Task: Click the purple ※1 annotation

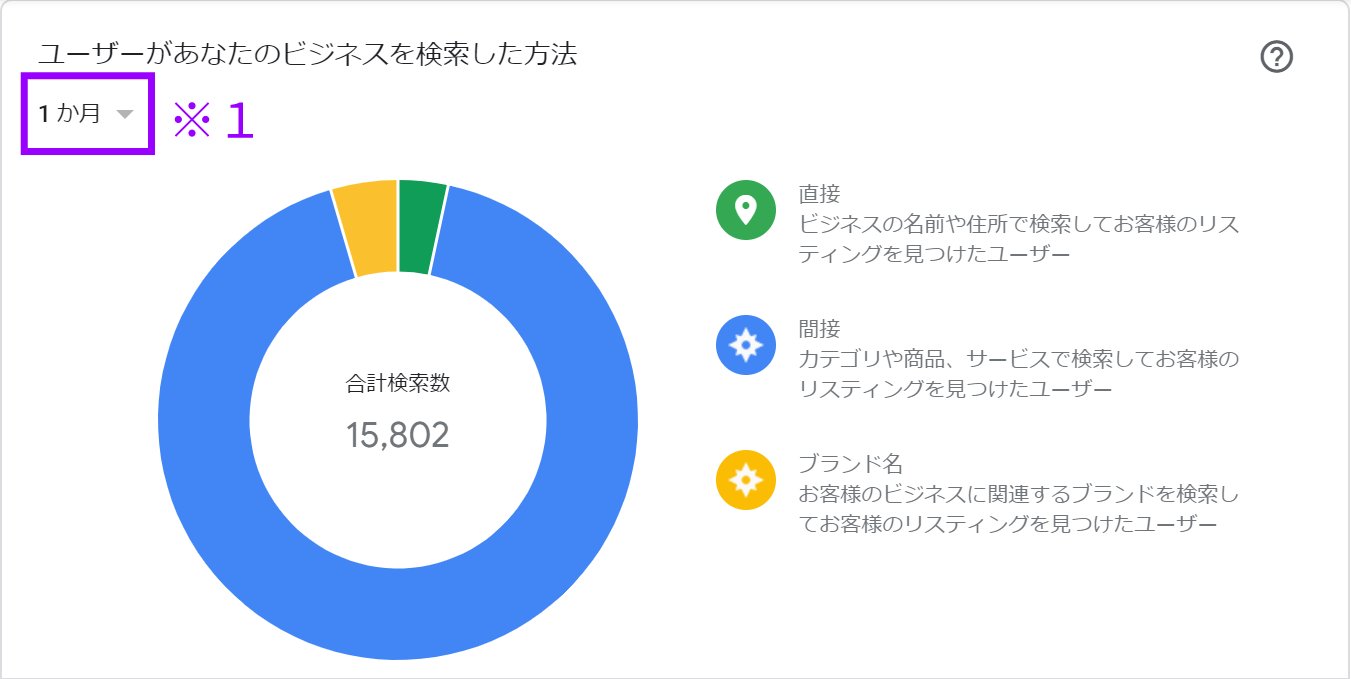Action: point(215,120)
